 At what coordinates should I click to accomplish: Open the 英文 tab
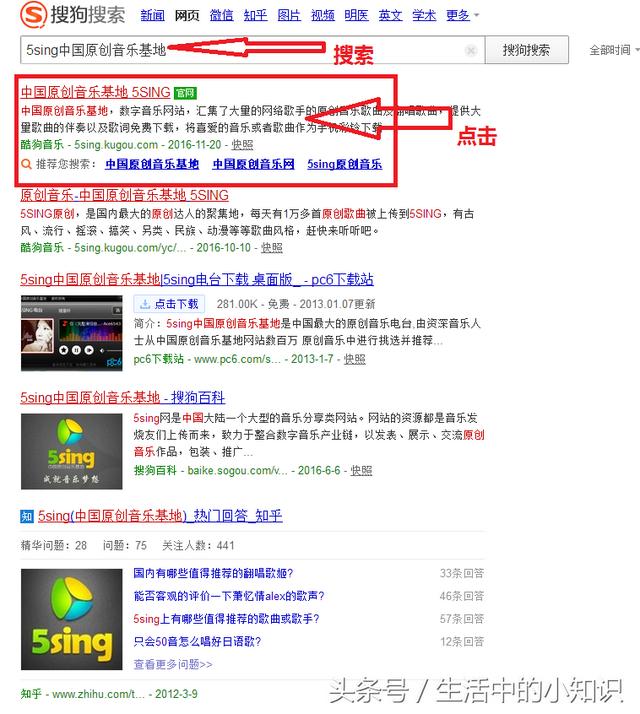pyautogui.click(x=390, y=15)
